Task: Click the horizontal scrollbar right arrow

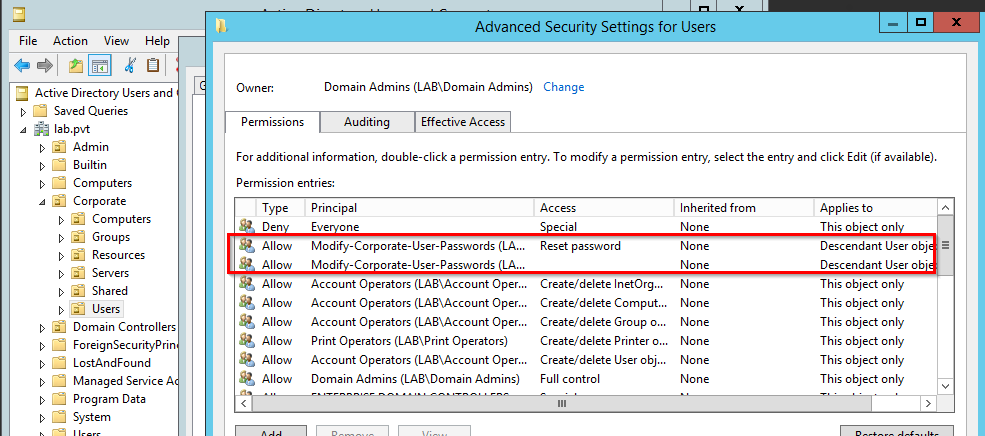Action: 928,403
